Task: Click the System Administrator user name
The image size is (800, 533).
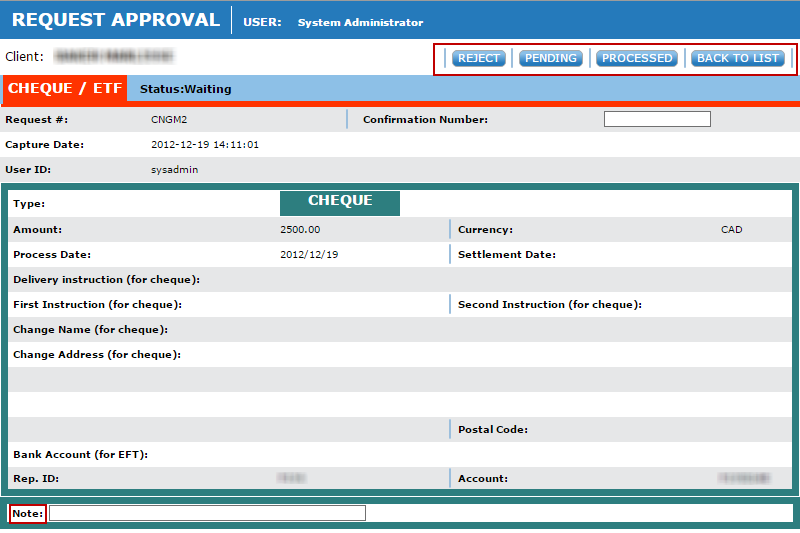Action: pos(360,22)
